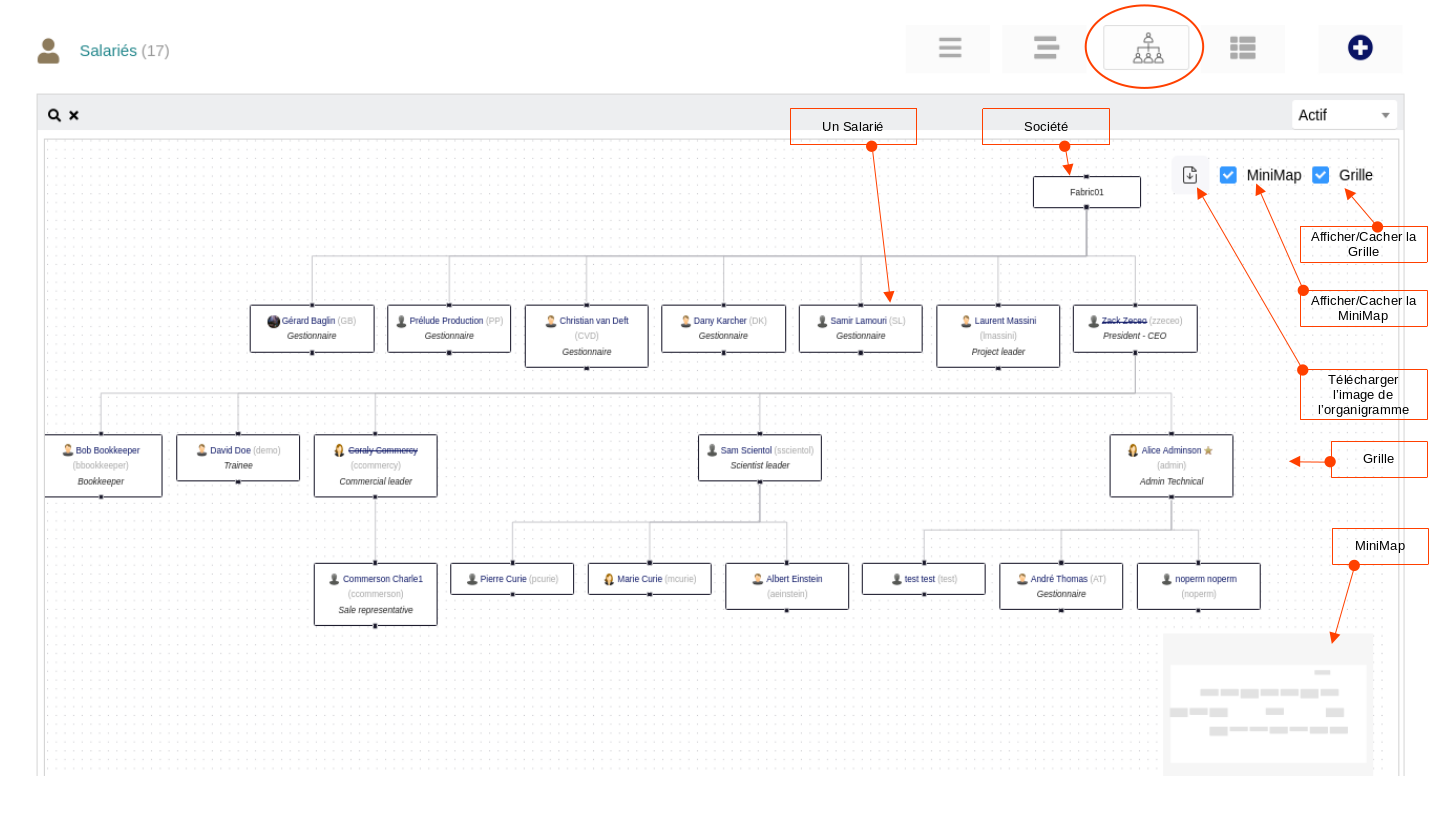Viewport: 1436px width, 816px height.
Task: Download the organigram image
Action: [x=1190, y=175]
